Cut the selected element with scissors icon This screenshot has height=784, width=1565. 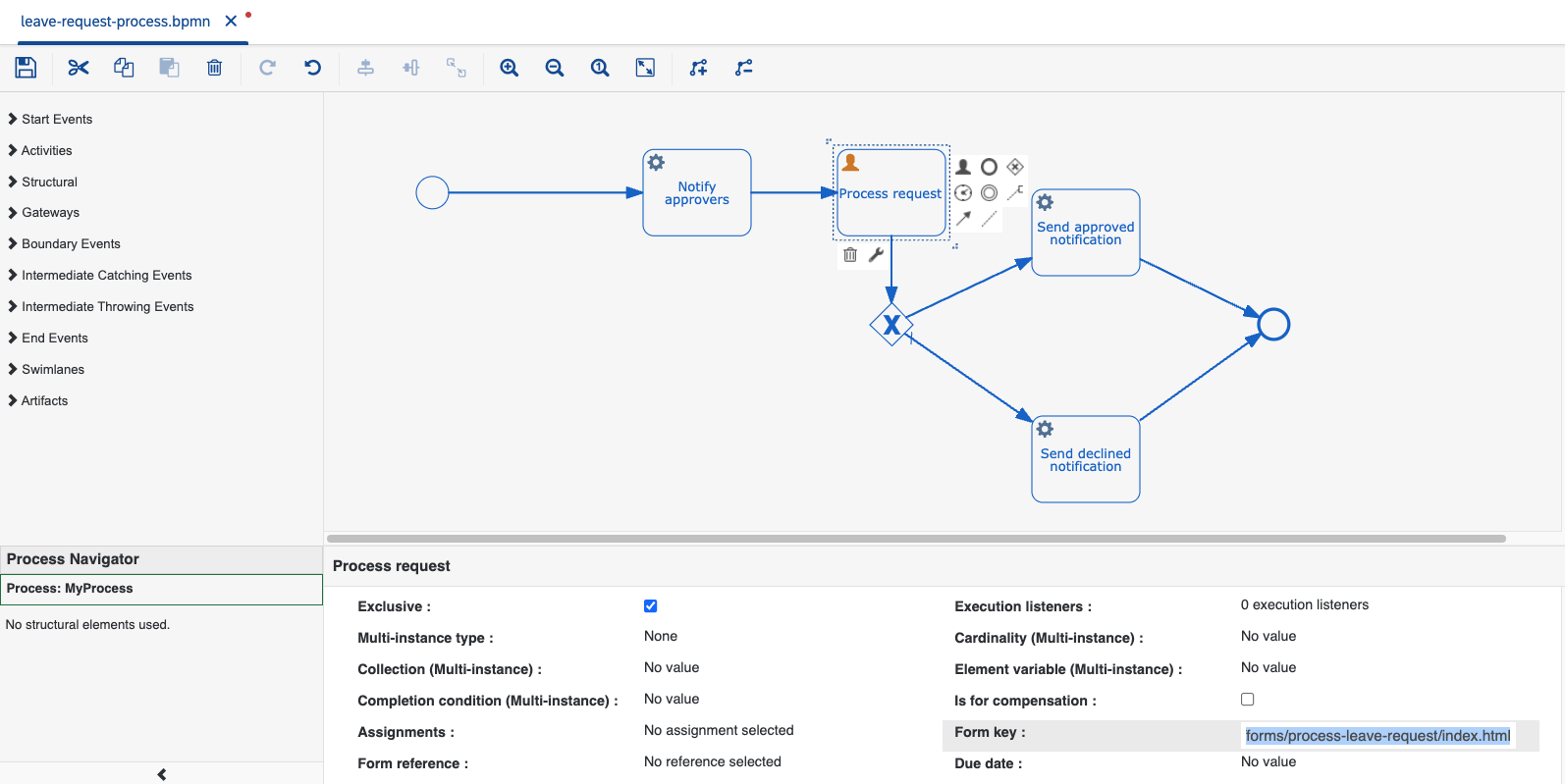point(79,68)
